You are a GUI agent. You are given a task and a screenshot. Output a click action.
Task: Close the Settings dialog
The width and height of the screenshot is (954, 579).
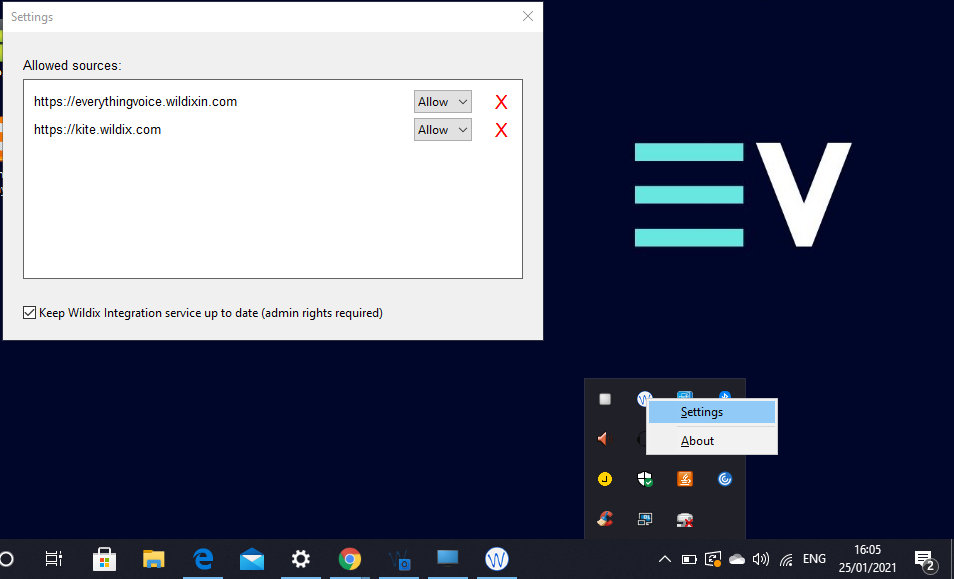click(527, 16)
